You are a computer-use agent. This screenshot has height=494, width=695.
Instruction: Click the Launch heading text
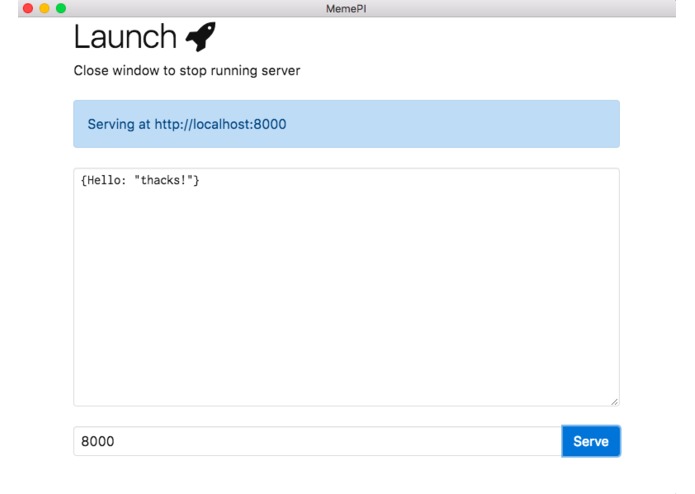tap(125, 37)
